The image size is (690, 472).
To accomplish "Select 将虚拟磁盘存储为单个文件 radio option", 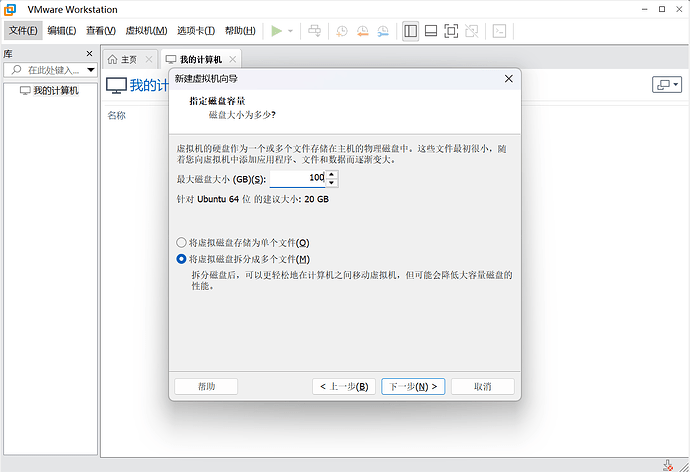I will click(x=181, y=242).
